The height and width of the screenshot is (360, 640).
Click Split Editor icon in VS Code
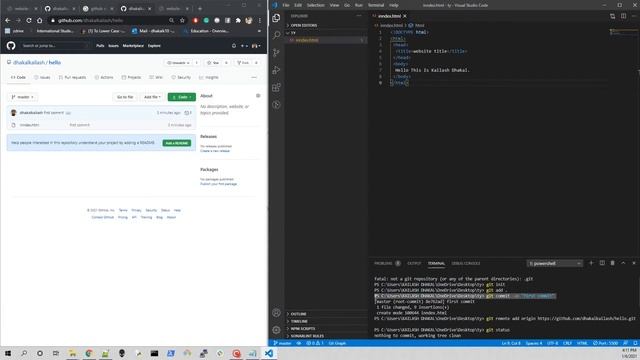(x=623, y=16)
